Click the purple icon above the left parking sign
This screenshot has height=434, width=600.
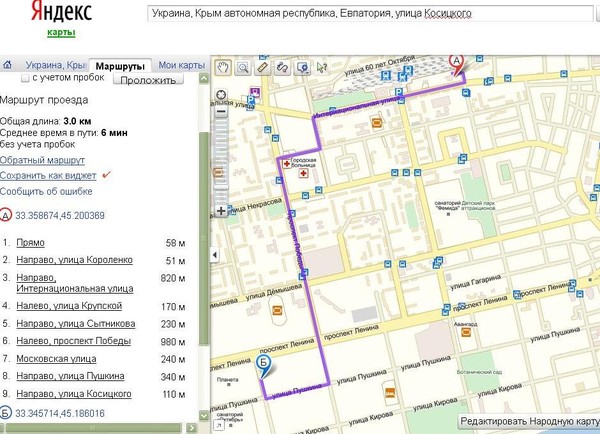pos(255,92)
